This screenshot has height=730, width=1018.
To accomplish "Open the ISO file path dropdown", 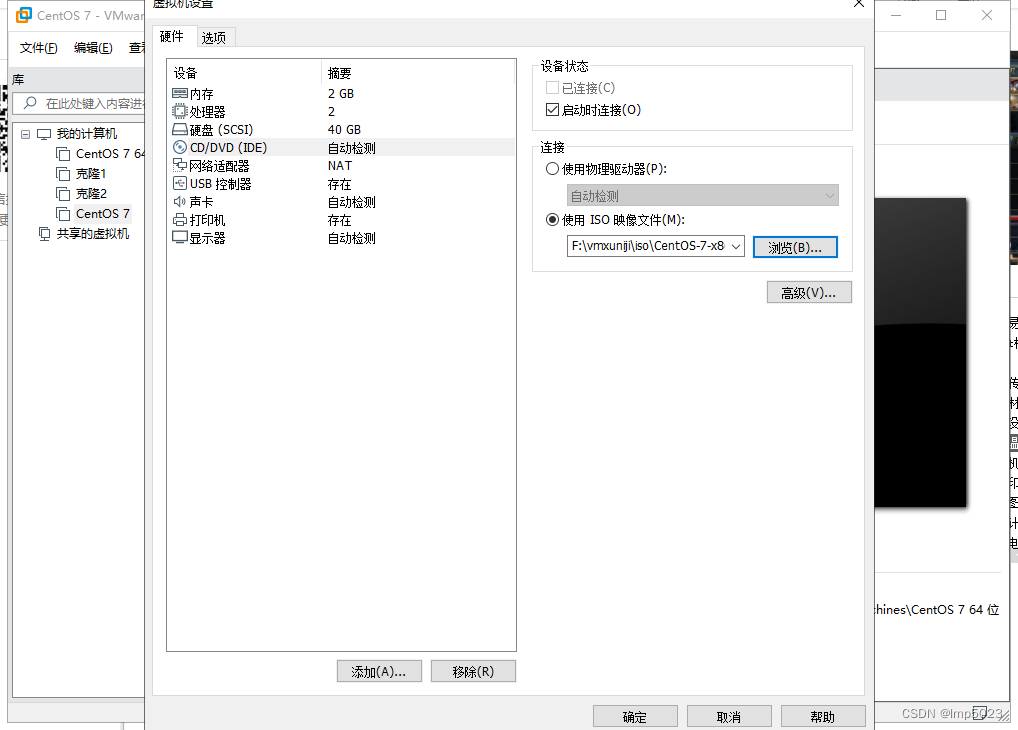I will (736, 246).
